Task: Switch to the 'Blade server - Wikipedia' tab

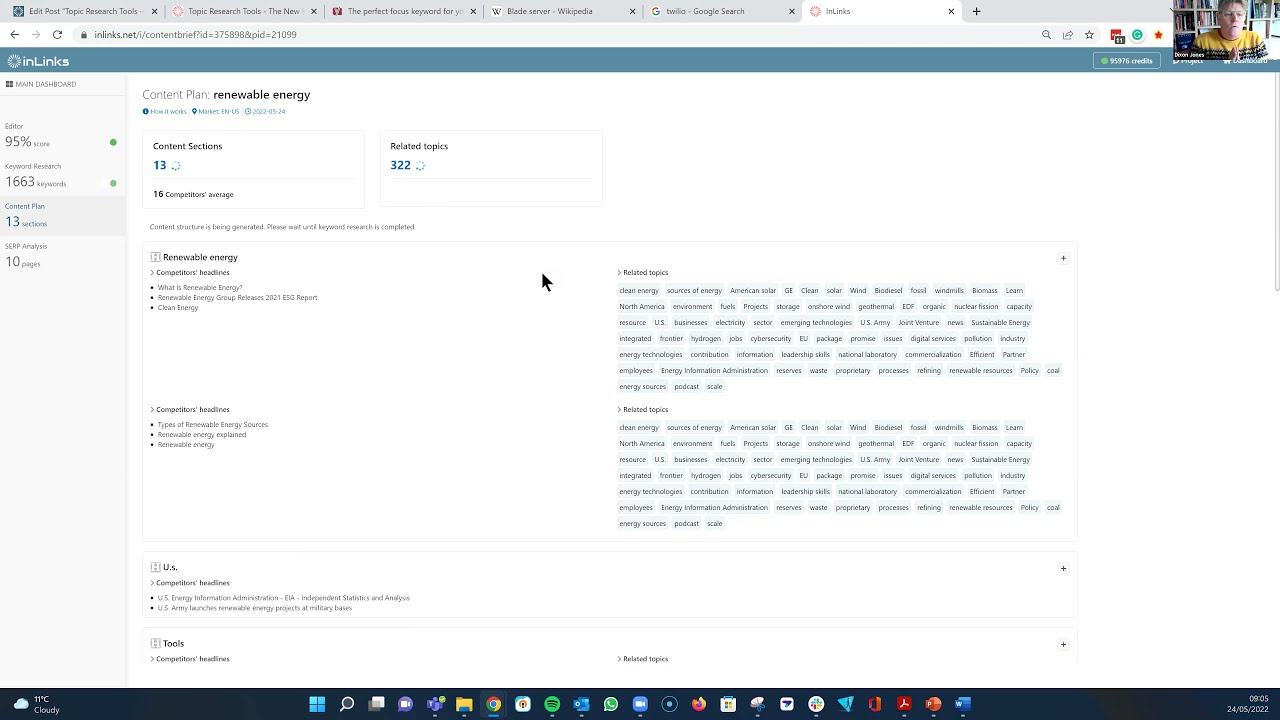Action: [563, 11]
